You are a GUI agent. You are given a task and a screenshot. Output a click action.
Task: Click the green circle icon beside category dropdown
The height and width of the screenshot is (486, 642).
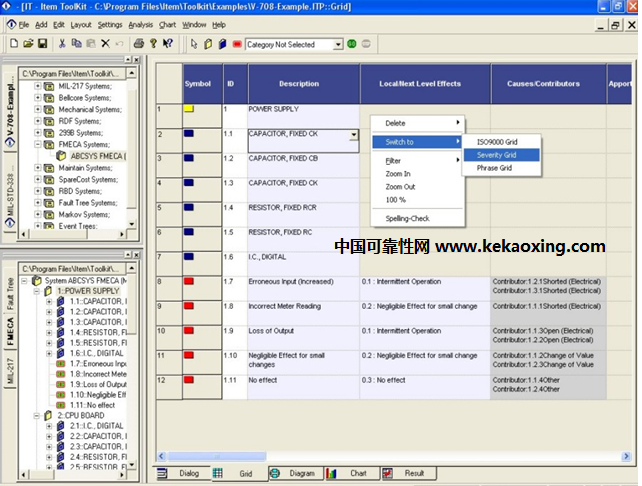point(352,44)
